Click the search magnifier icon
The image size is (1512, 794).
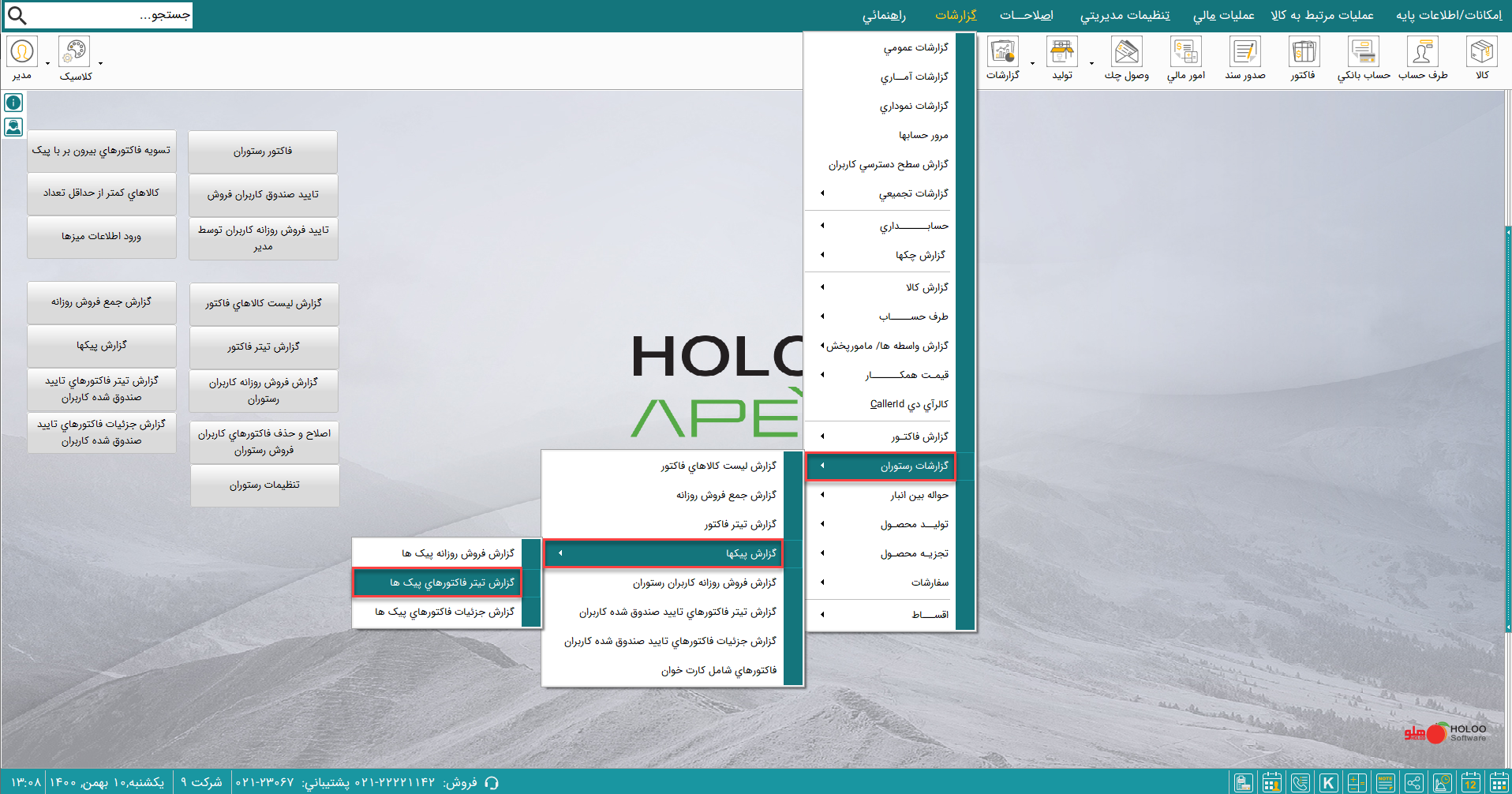coord(17,15)
